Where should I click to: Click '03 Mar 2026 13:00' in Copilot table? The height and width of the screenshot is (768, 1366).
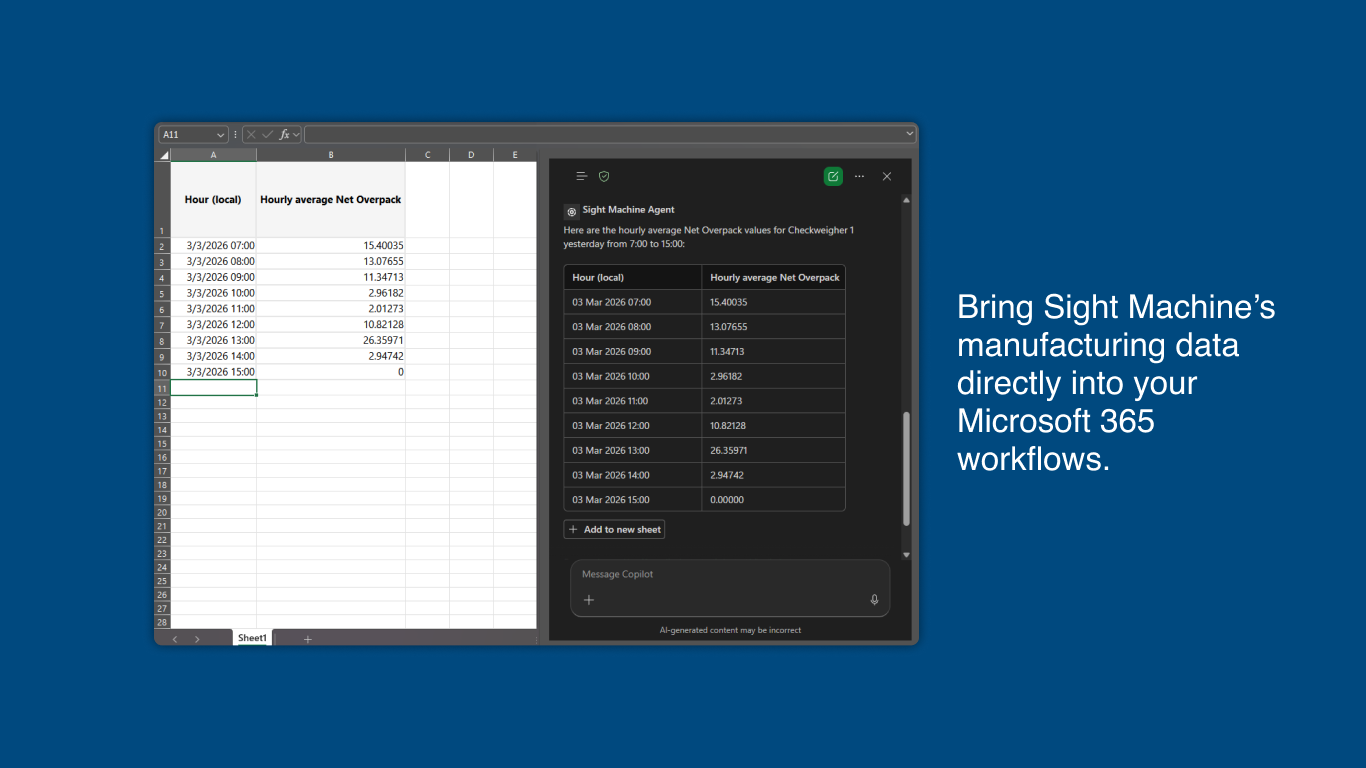(x=611, y=450)
